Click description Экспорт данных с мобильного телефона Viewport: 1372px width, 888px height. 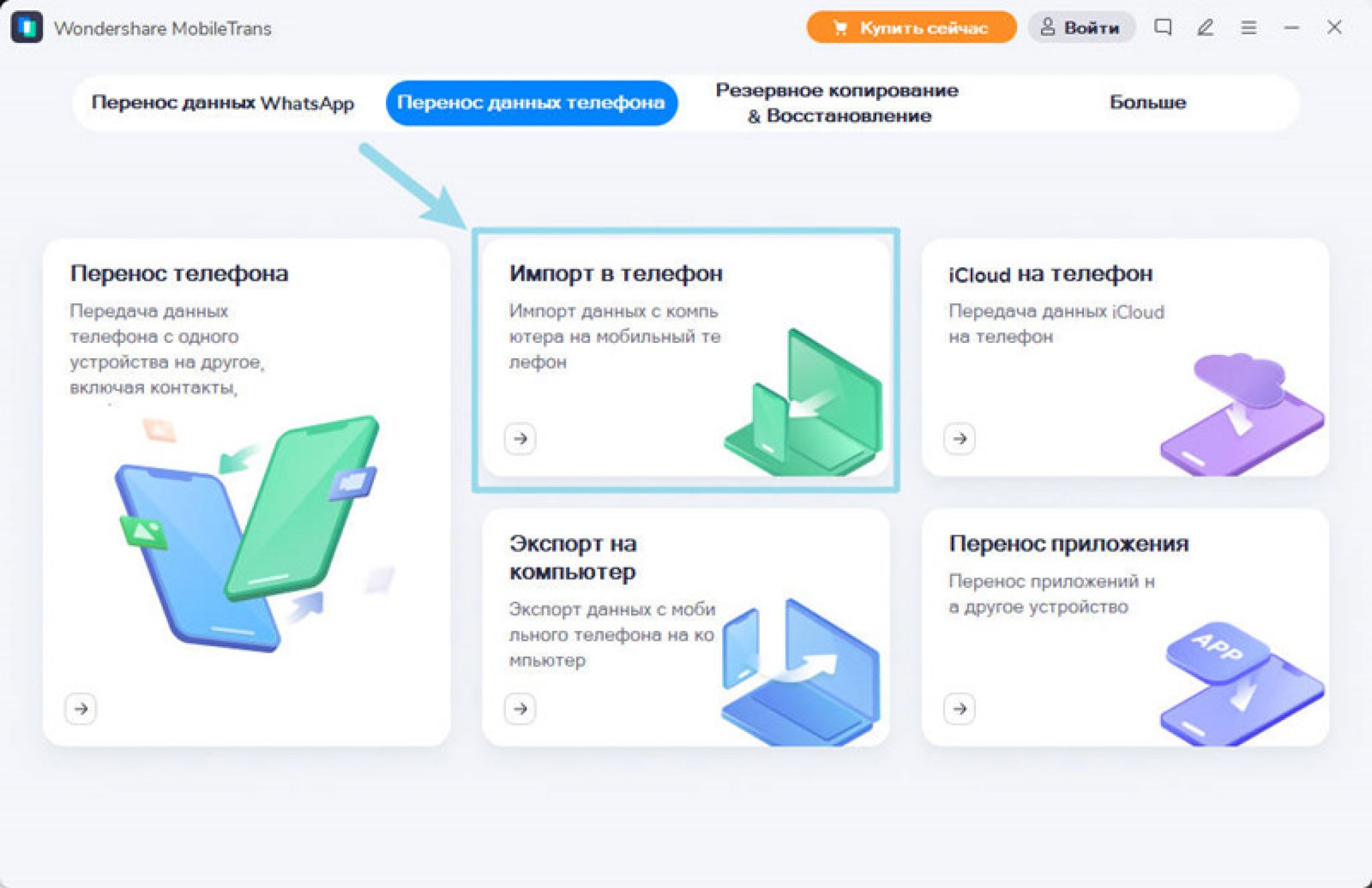coord(612,634)
